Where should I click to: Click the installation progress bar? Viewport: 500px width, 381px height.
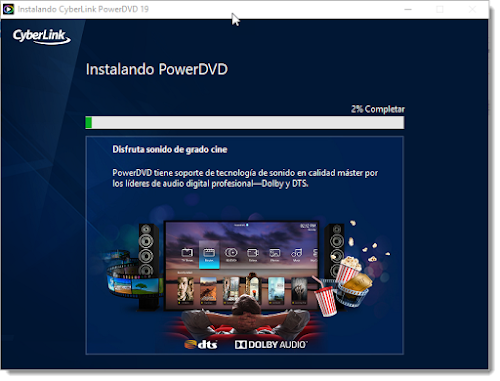245,122
